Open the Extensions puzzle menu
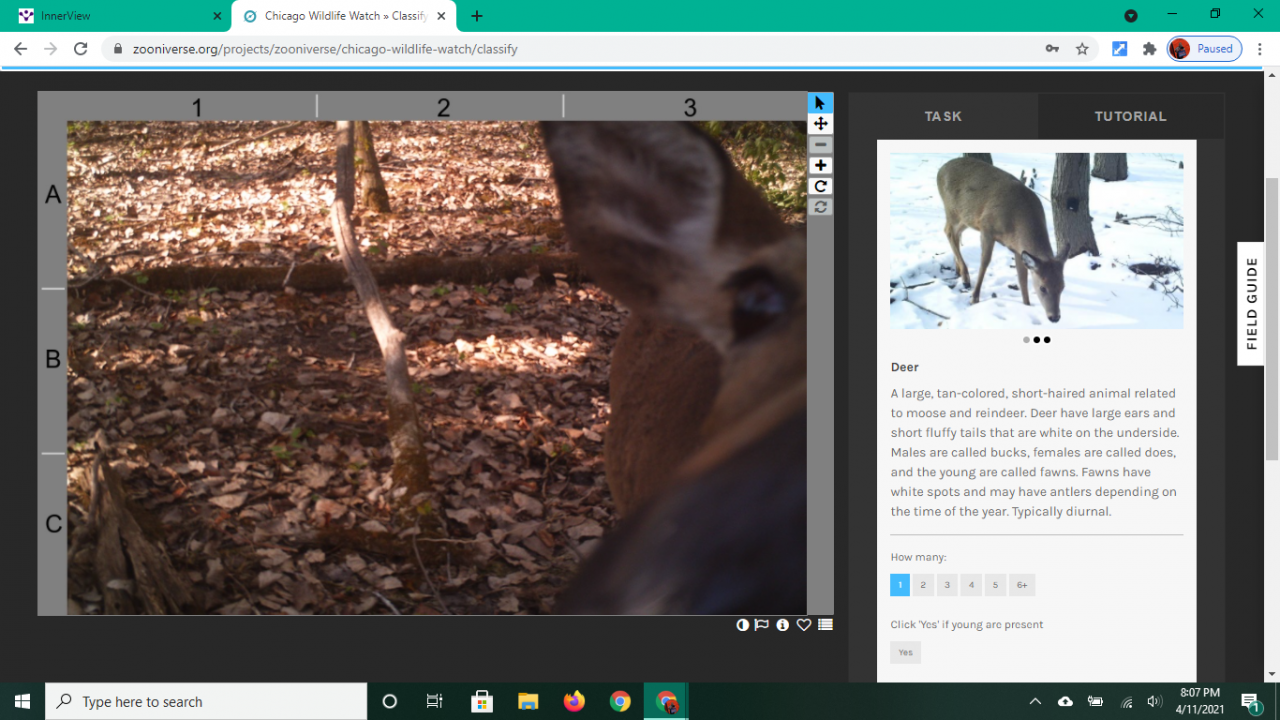Viewport: 1280px width, 720px height. coord(1149,48)
